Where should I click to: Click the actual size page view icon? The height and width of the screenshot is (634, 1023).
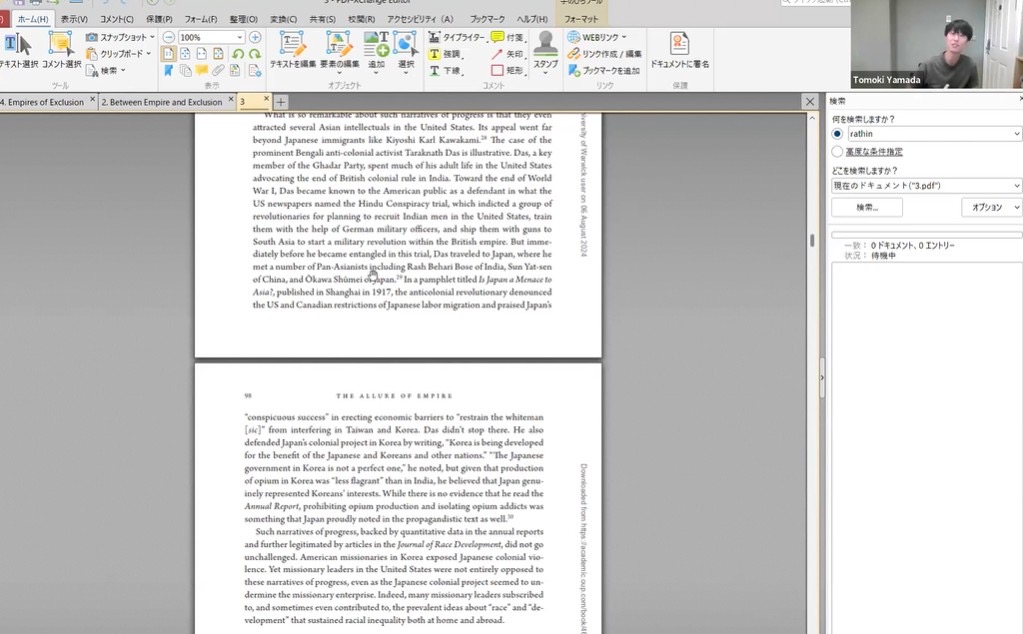pos(168,53)
